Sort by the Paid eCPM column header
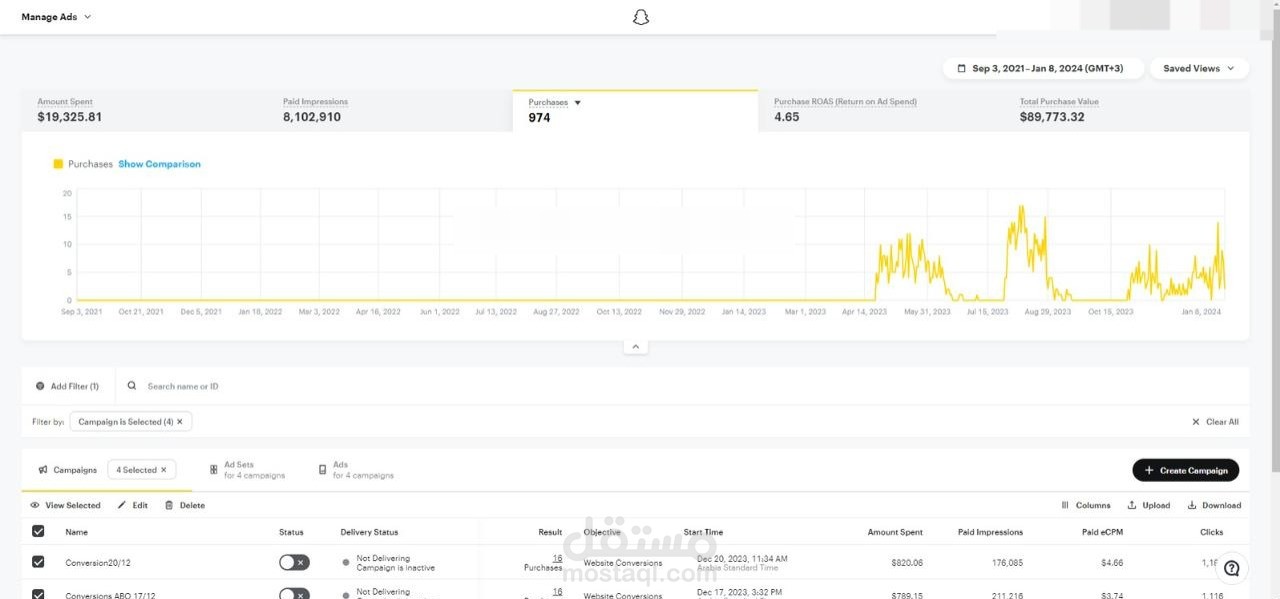This screenshot has width=1280, height=599. click(1104, 532)
